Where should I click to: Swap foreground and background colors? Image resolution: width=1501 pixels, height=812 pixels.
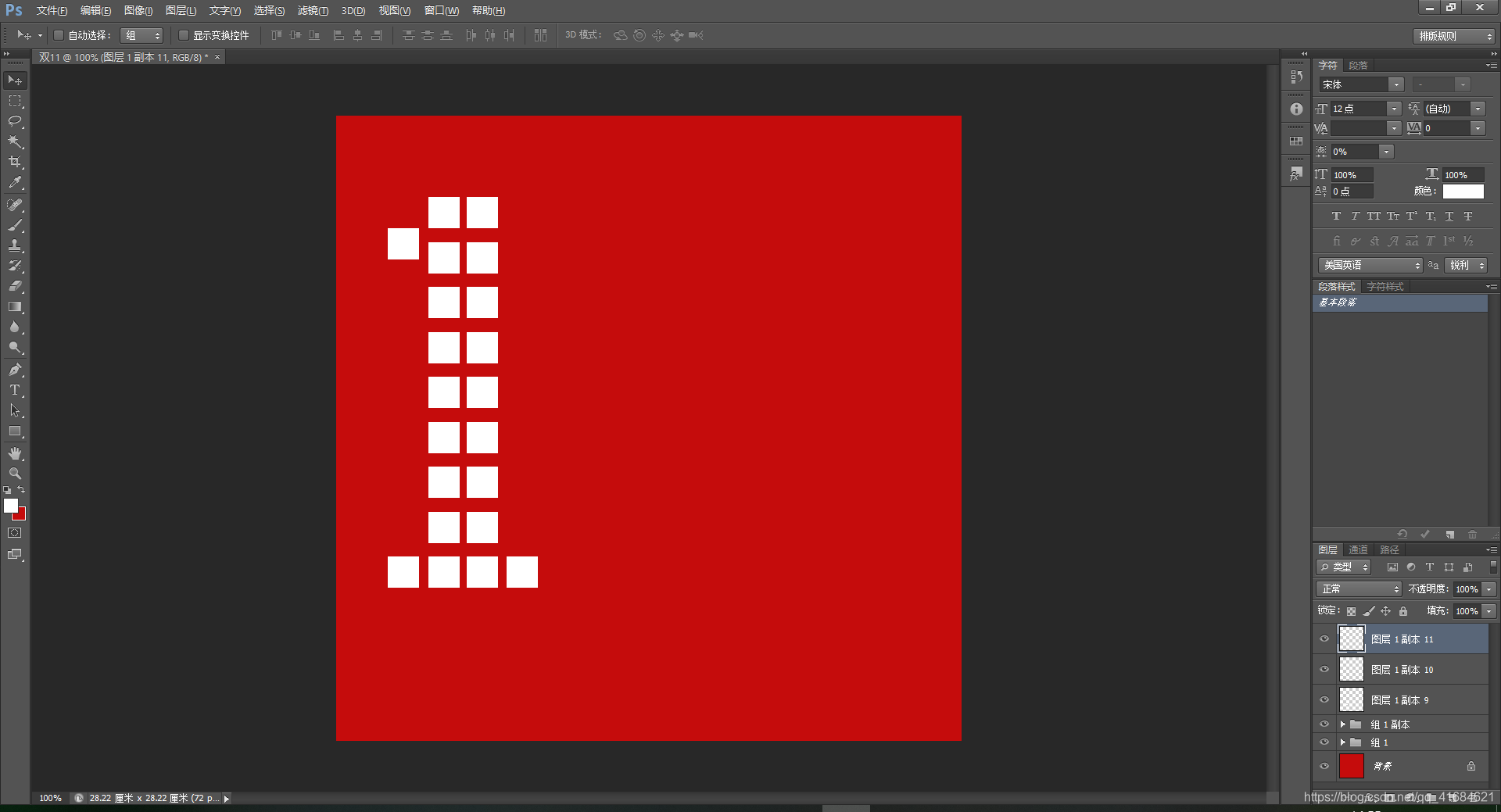21,489
